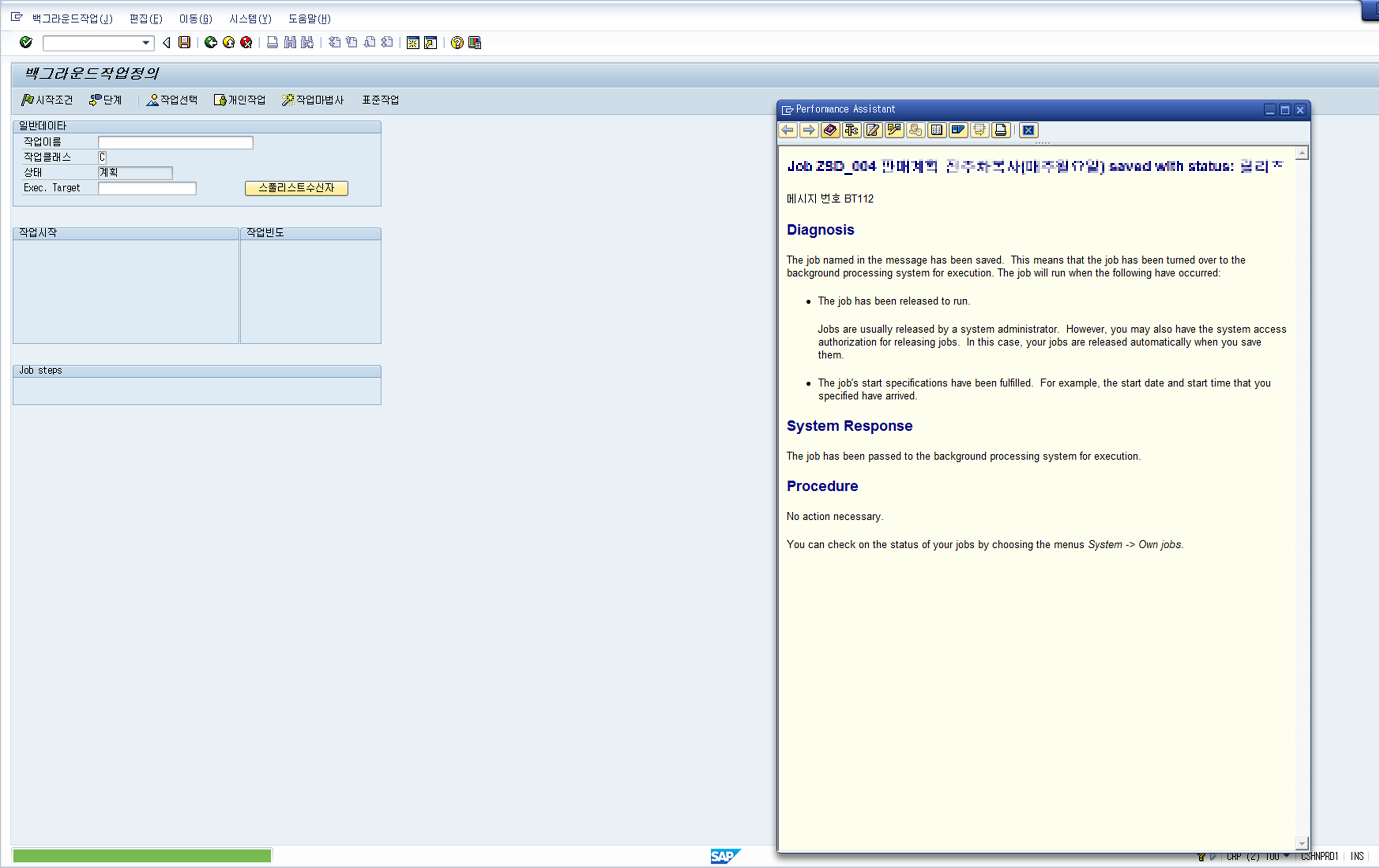Click Customize local layout monitor icon
This screenshot has width=1379, height=868.
pyautogui.click(x=475, y=42)
